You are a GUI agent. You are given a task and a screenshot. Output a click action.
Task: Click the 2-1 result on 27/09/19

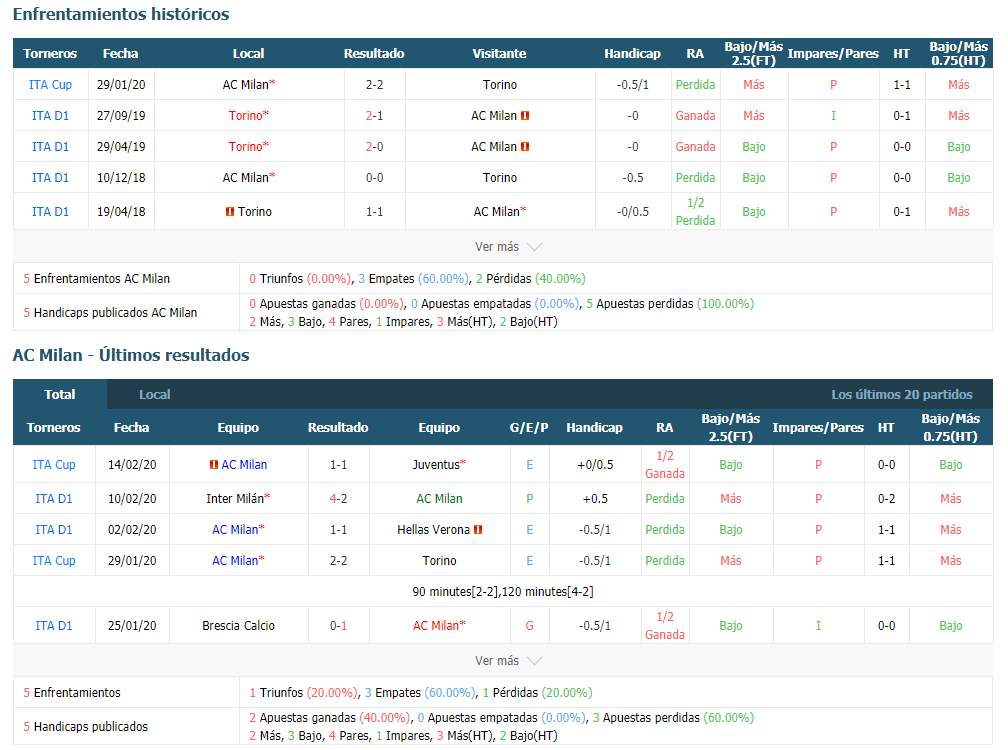[x=374, y=116]
